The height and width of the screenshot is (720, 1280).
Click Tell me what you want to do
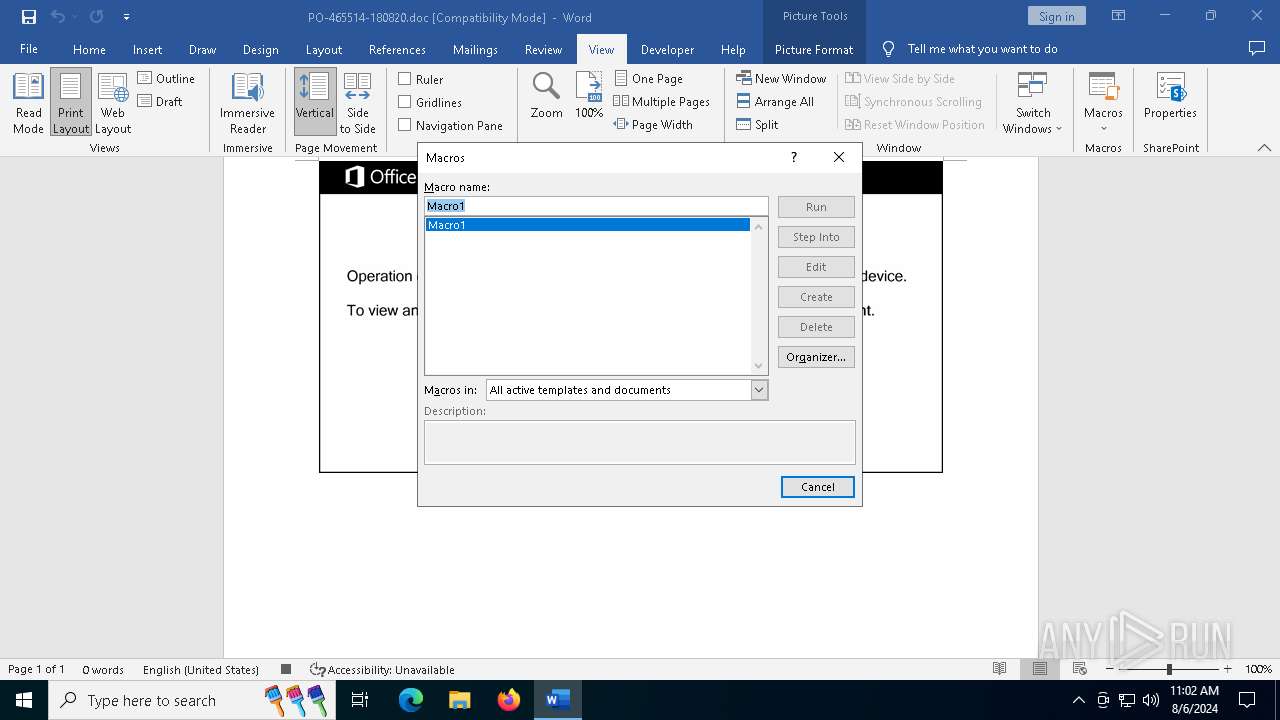[982, 49]
